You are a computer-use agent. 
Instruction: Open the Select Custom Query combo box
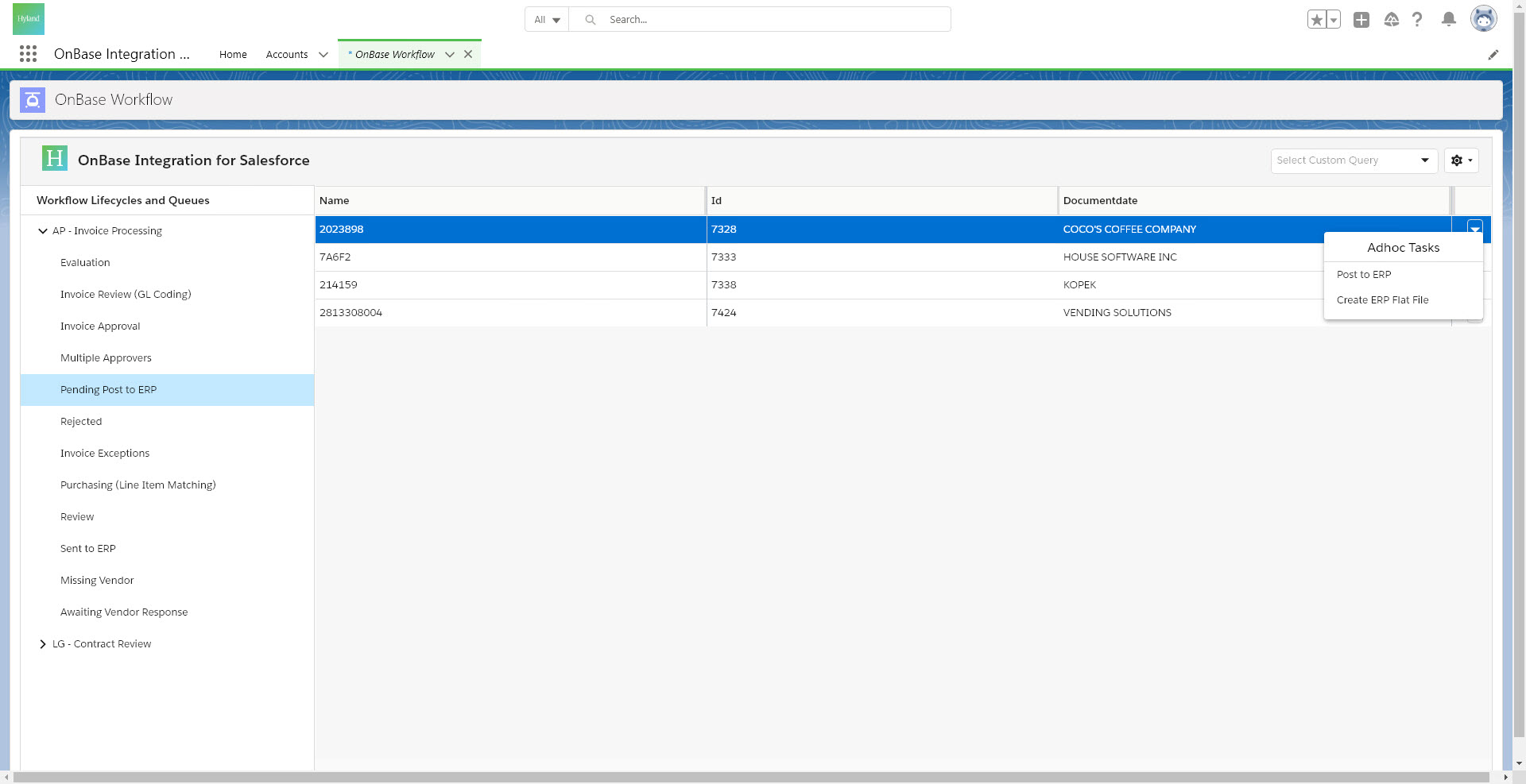pyautogui.click(x=1354, y=160)
